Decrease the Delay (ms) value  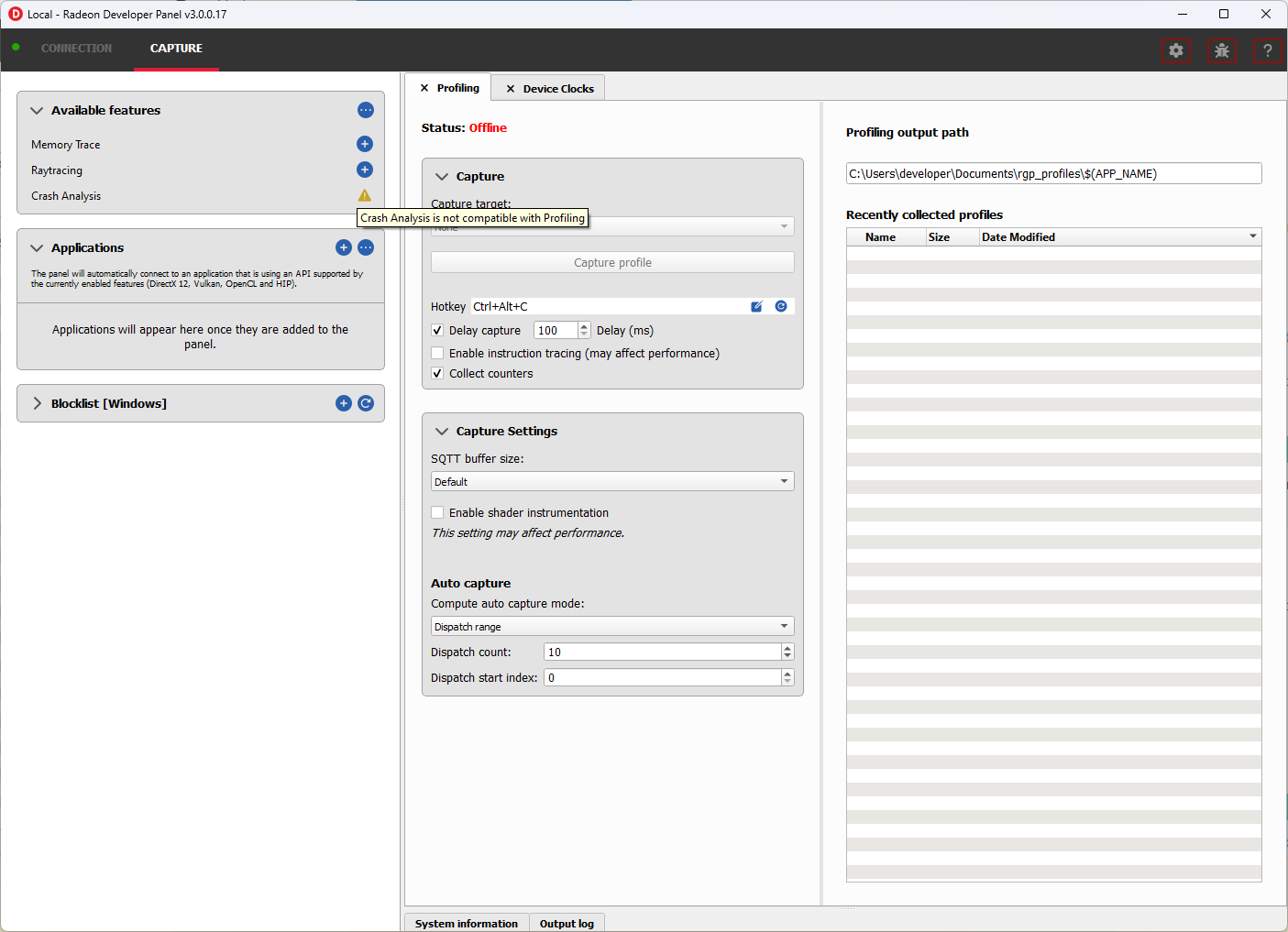point(585,334)
